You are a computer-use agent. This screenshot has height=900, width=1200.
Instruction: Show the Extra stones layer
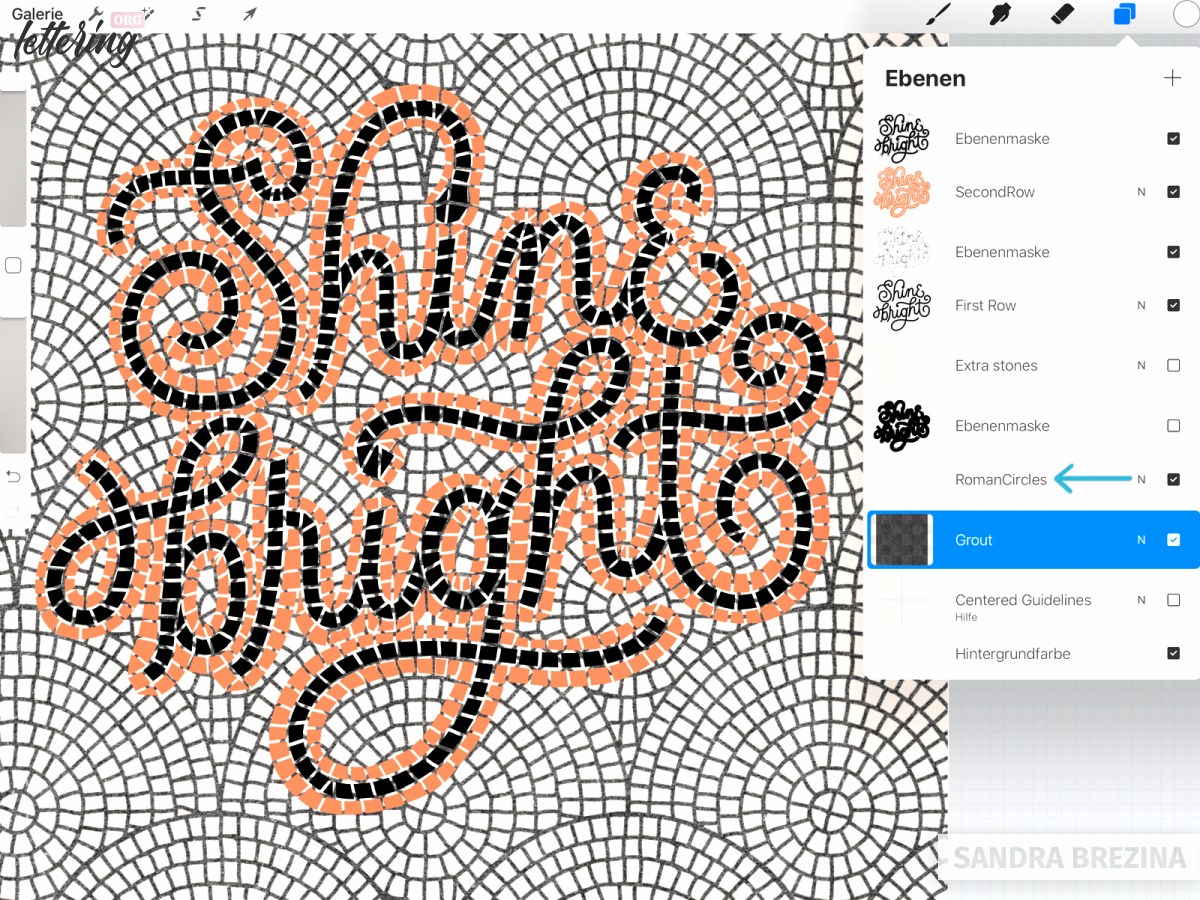(x=1174, y=365)
